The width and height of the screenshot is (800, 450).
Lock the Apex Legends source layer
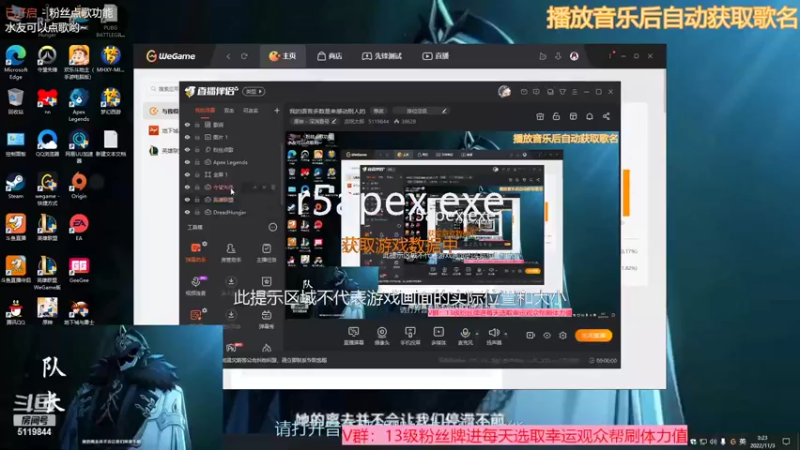197,162
